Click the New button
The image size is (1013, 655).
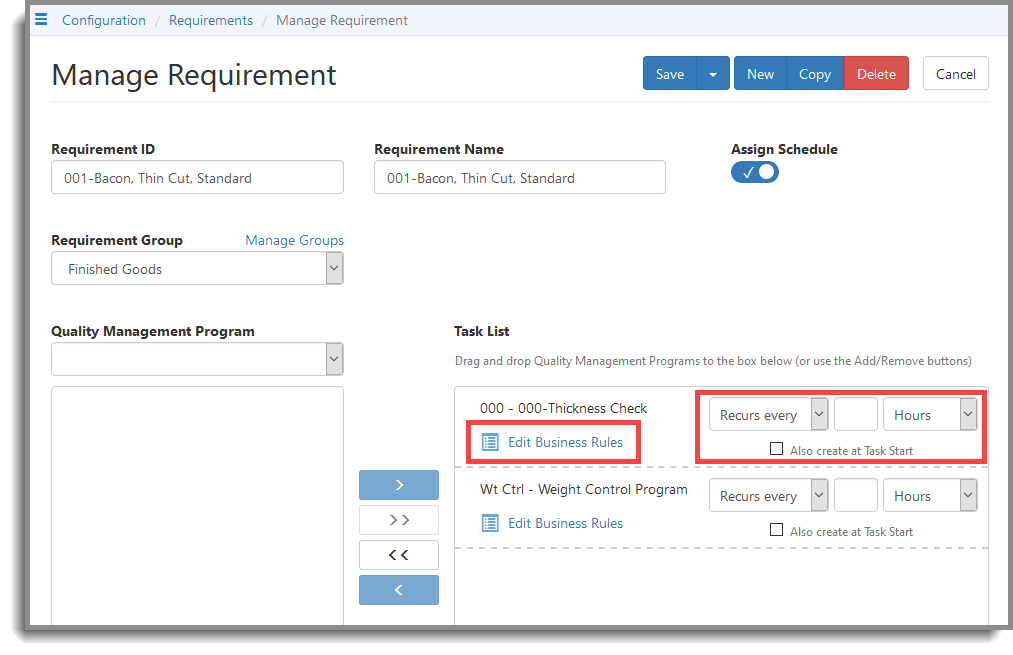coord(760,74)
